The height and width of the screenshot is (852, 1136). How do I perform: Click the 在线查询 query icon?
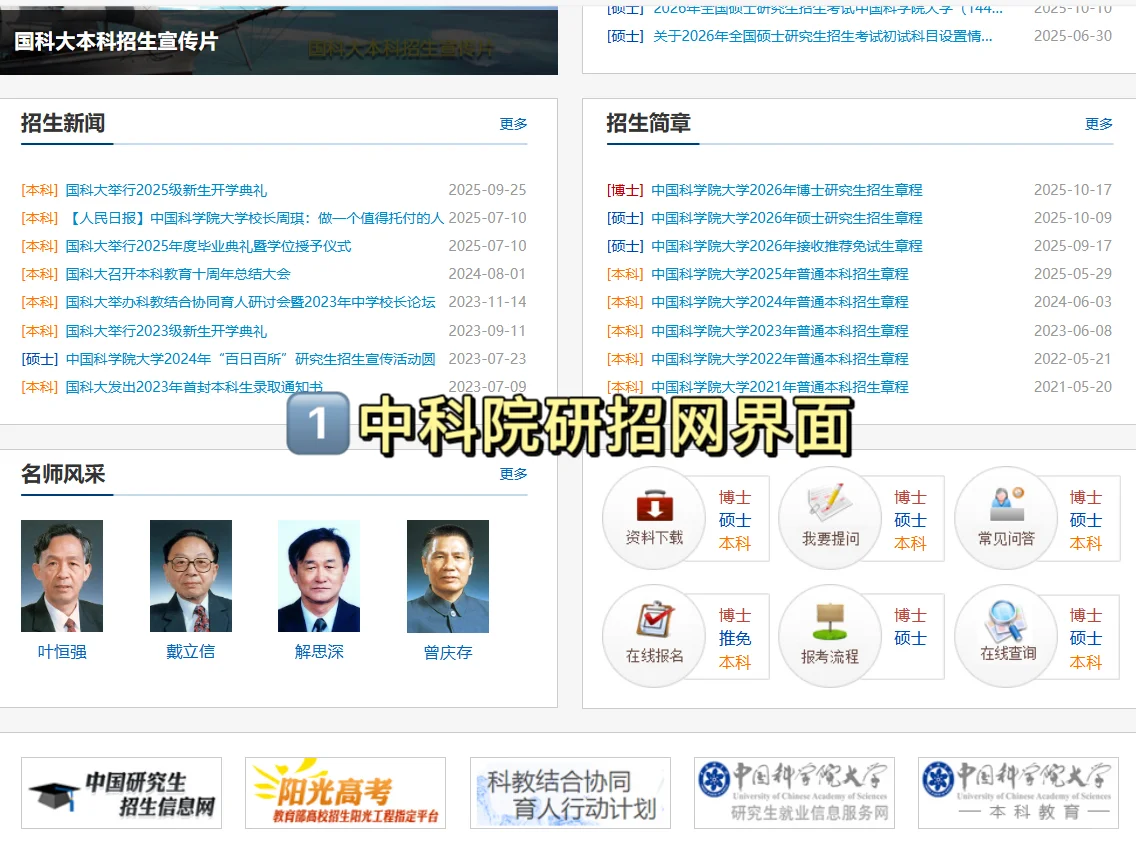(x=1005, y=636)
